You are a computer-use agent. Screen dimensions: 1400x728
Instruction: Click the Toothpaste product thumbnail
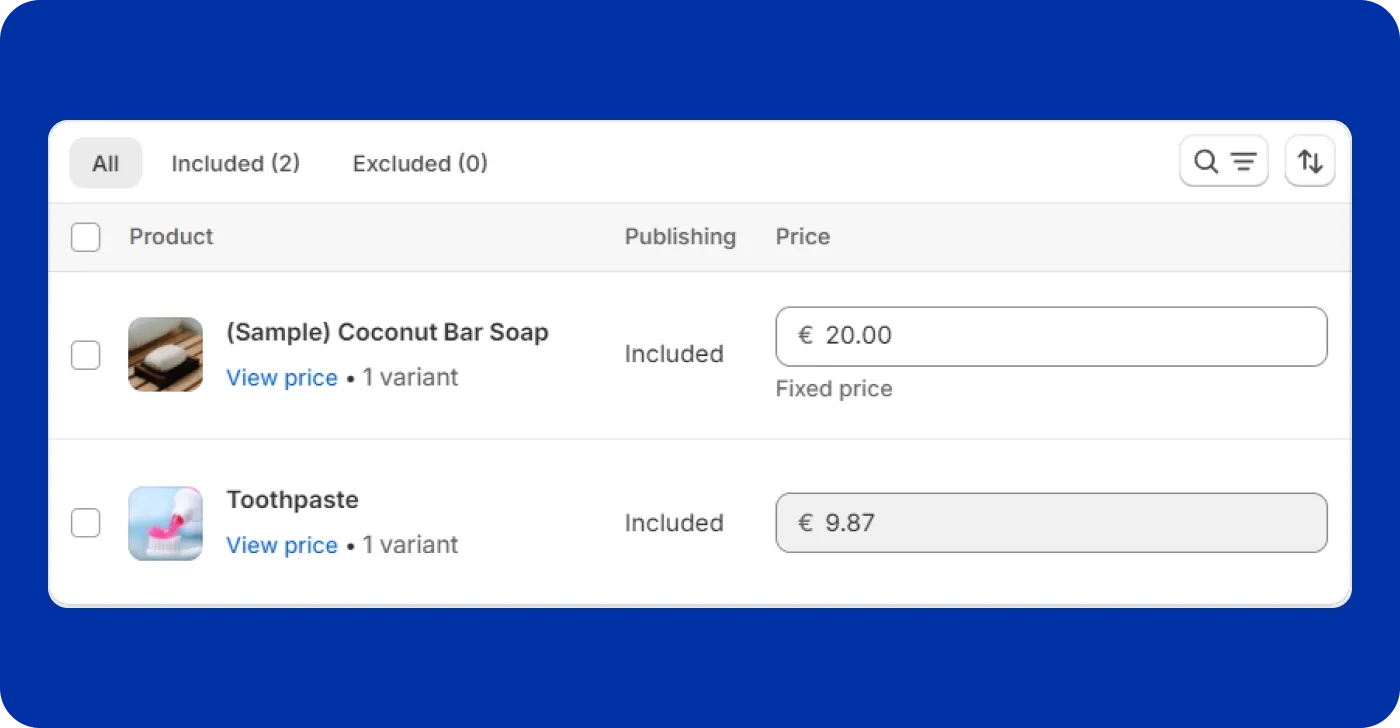point(165,522)
